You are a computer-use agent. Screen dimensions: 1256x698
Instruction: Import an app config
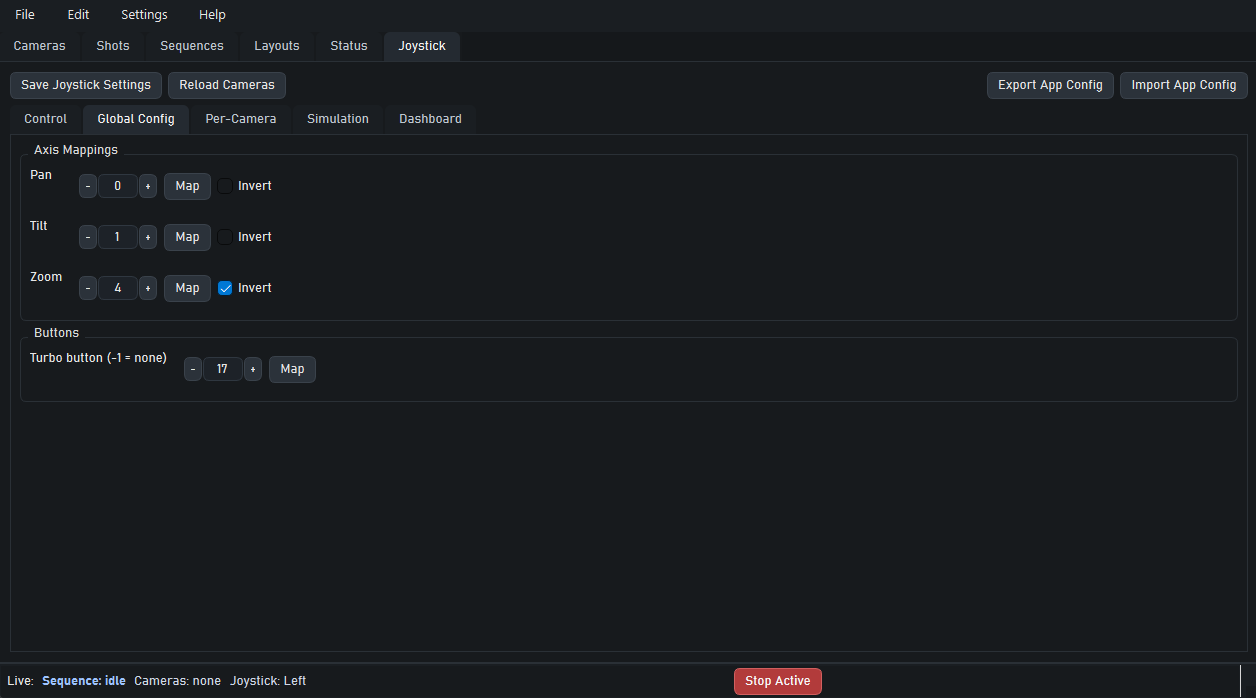(1183, 85)
